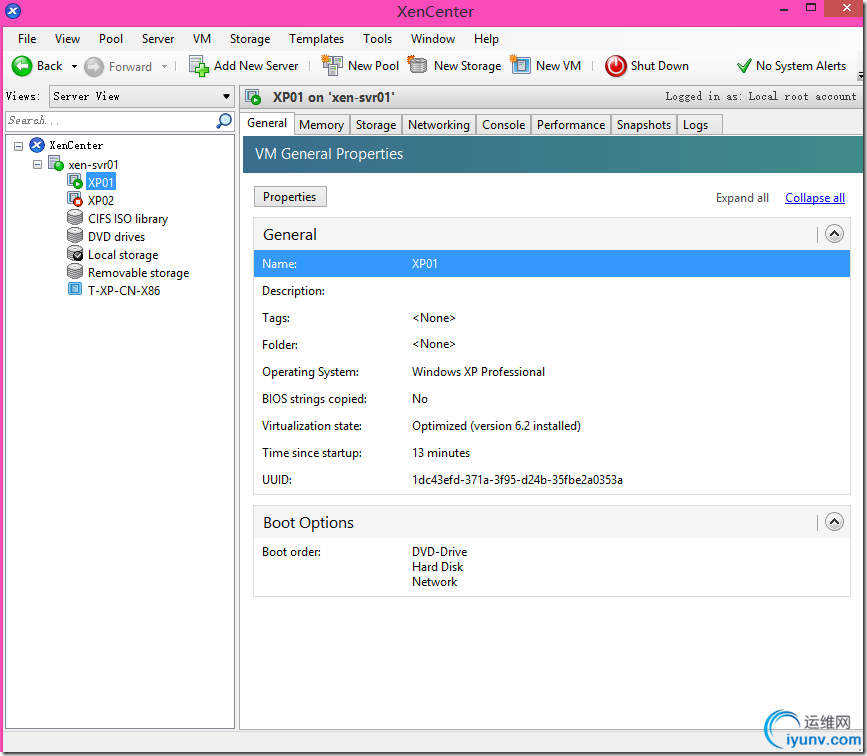This screenshot has width=867, height=756.
Task: Click the XenCenter app icon in title bar
Action: tap(13, 11)
